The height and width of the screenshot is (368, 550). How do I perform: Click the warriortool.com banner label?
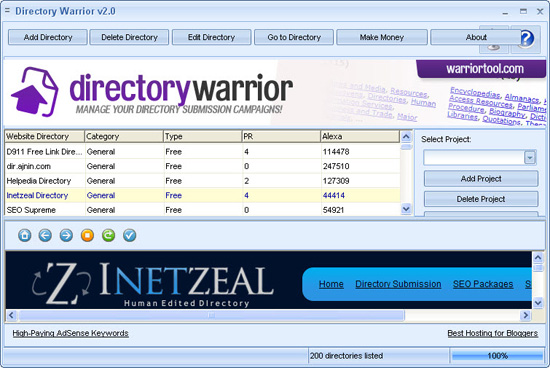tap(485, 68)
